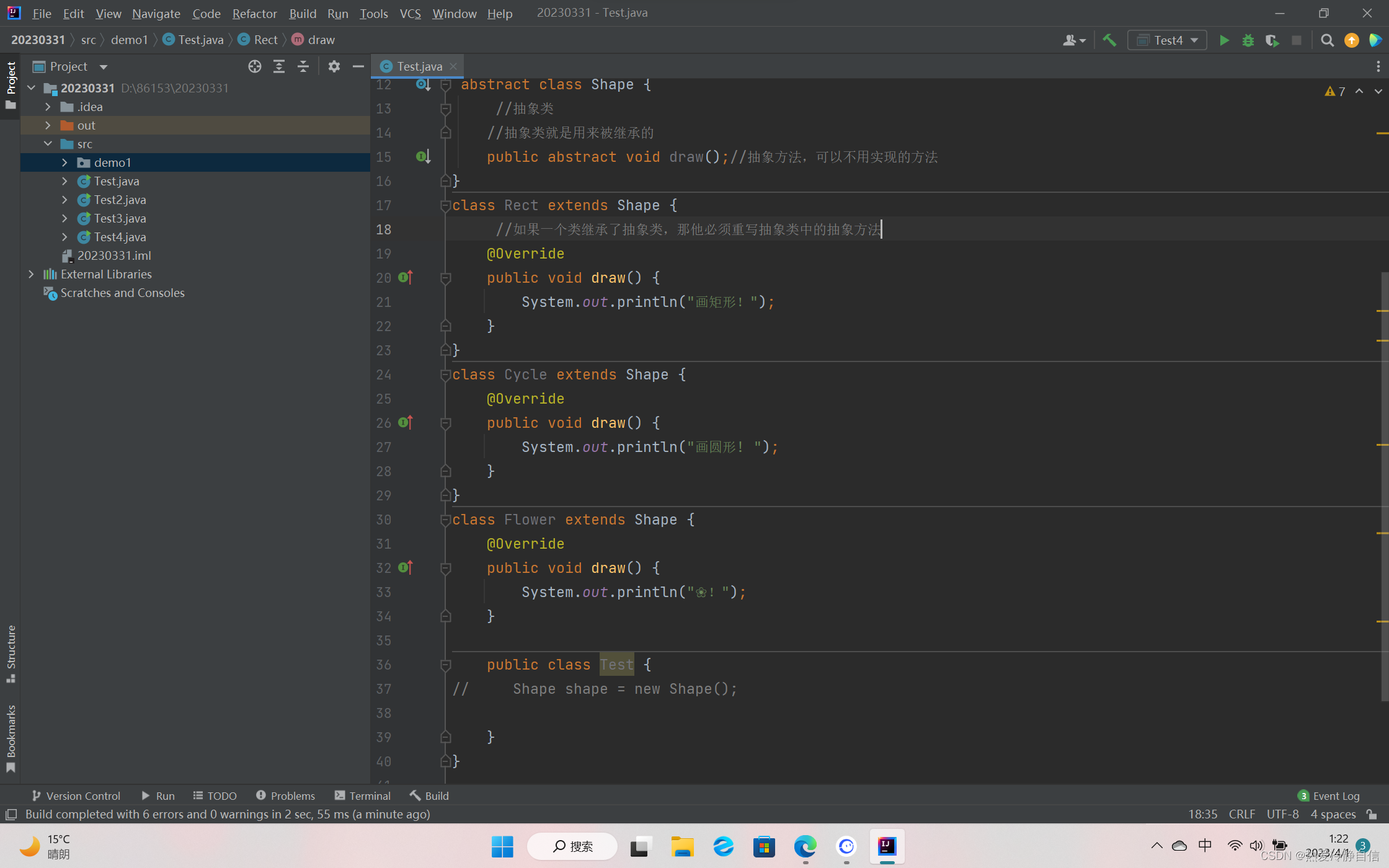Select the Test.java editor tab
Screen dimensions: 1389x868
[x=419, y=66]
